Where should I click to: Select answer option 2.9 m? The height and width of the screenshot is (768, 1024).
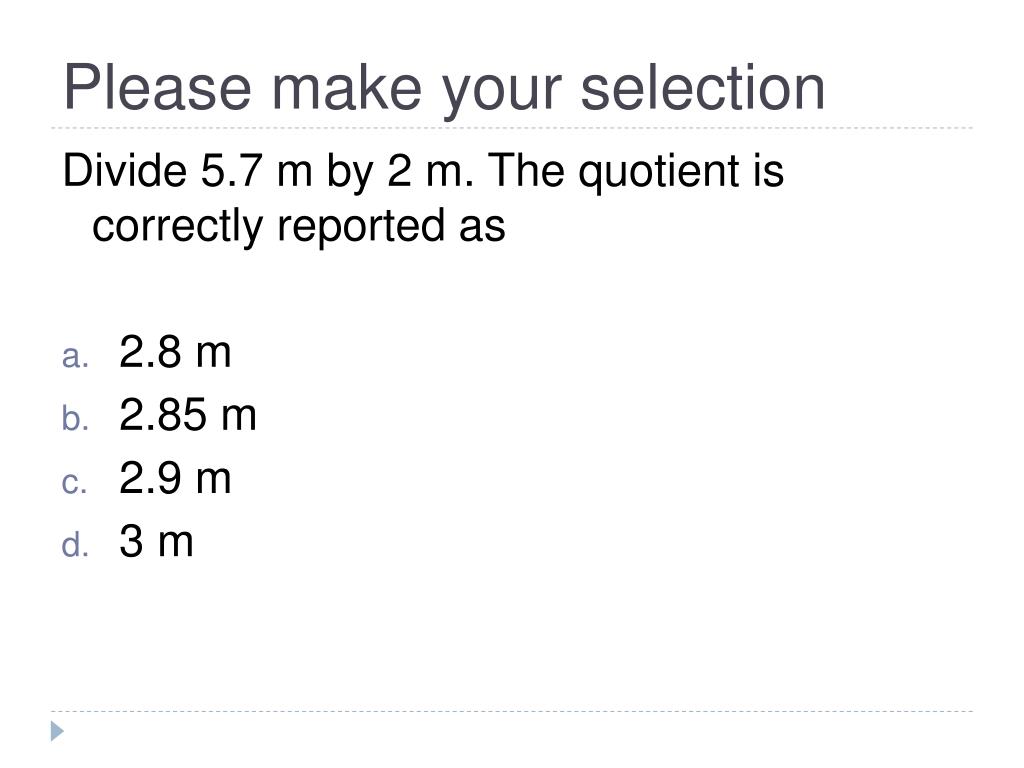[x=175, y=478]
